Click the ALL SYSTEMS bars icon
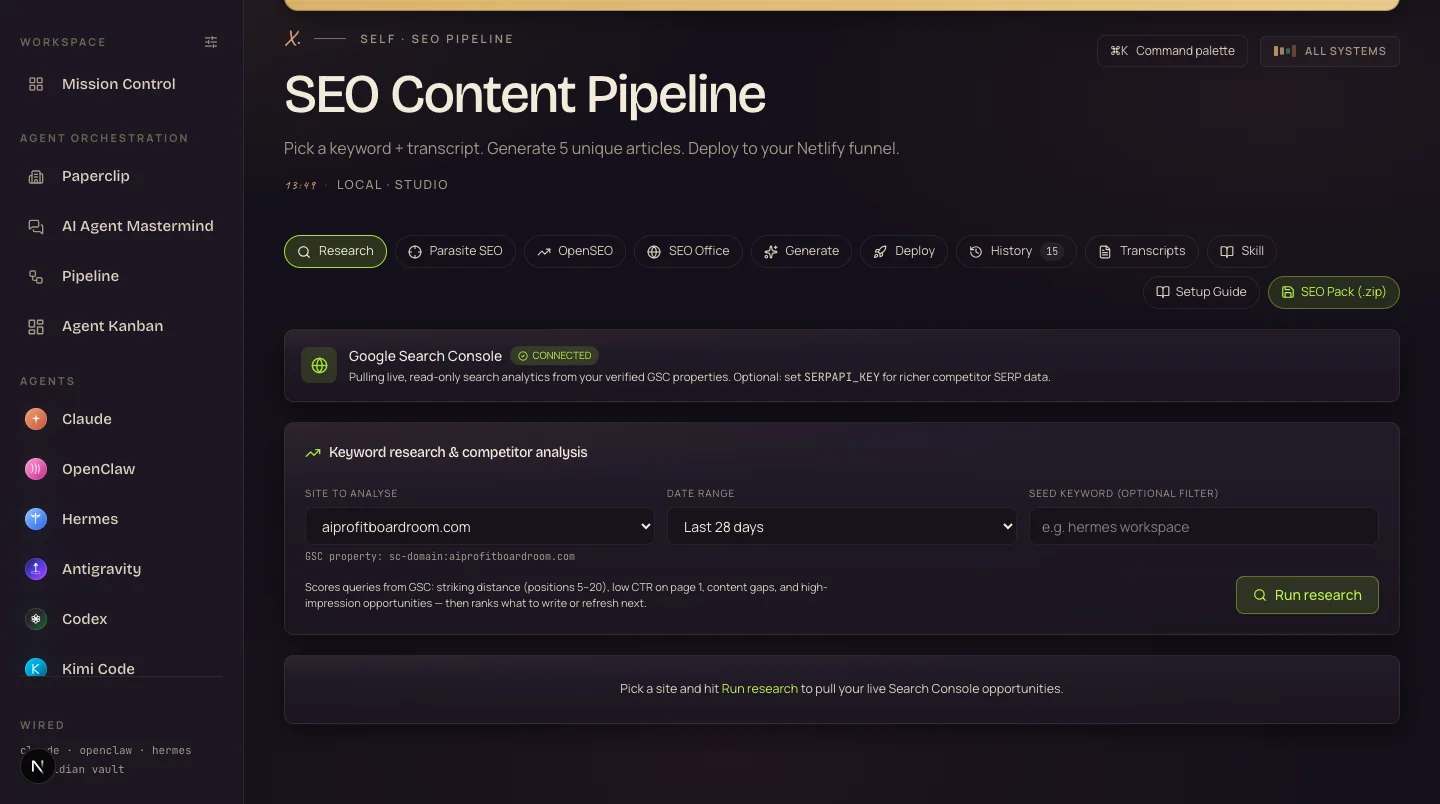 [x=1285, y=51]
